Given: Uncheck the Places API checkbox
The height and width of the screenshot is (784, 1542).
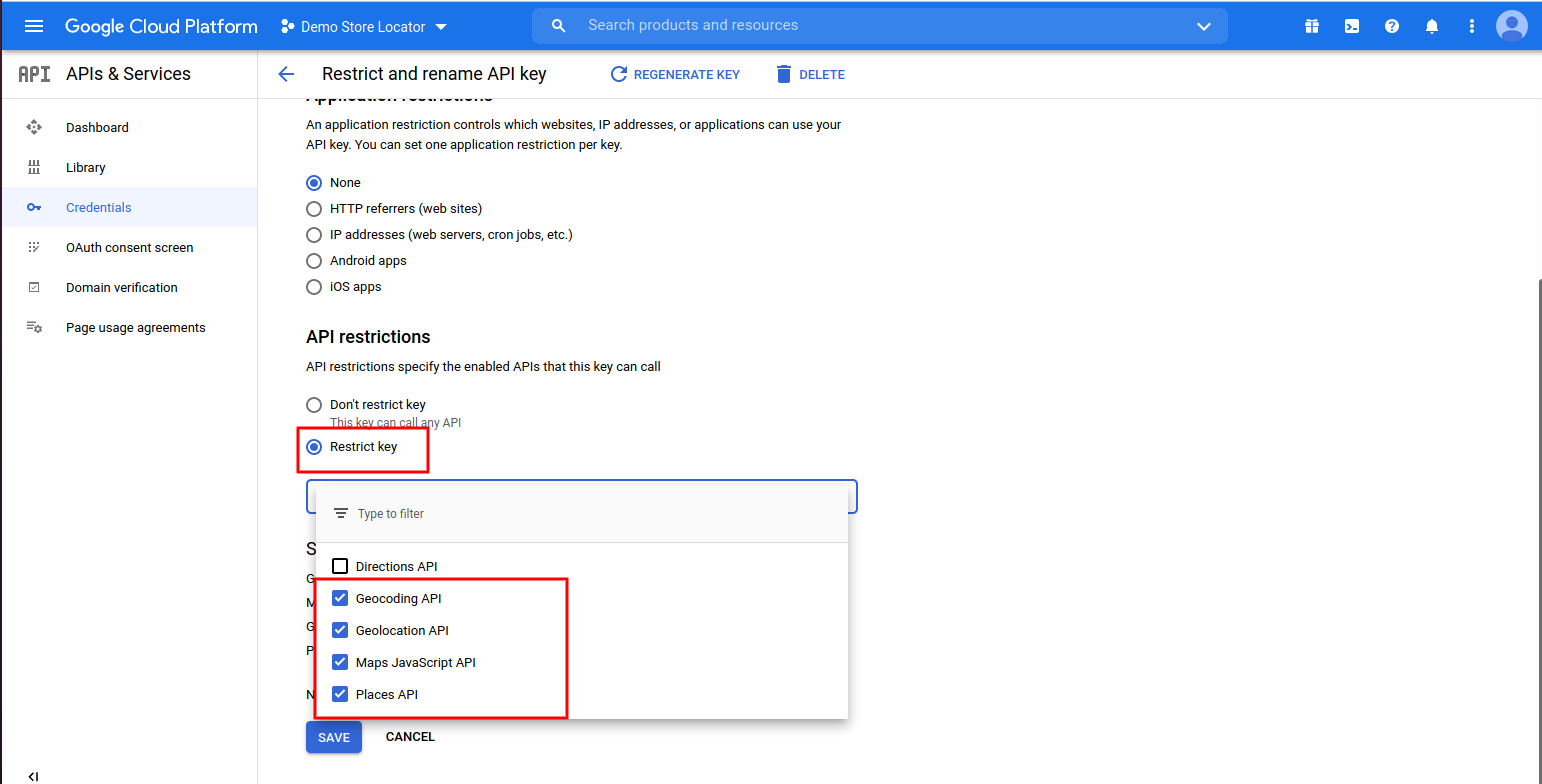Looking at the screenshot, I should coord(340,694).
